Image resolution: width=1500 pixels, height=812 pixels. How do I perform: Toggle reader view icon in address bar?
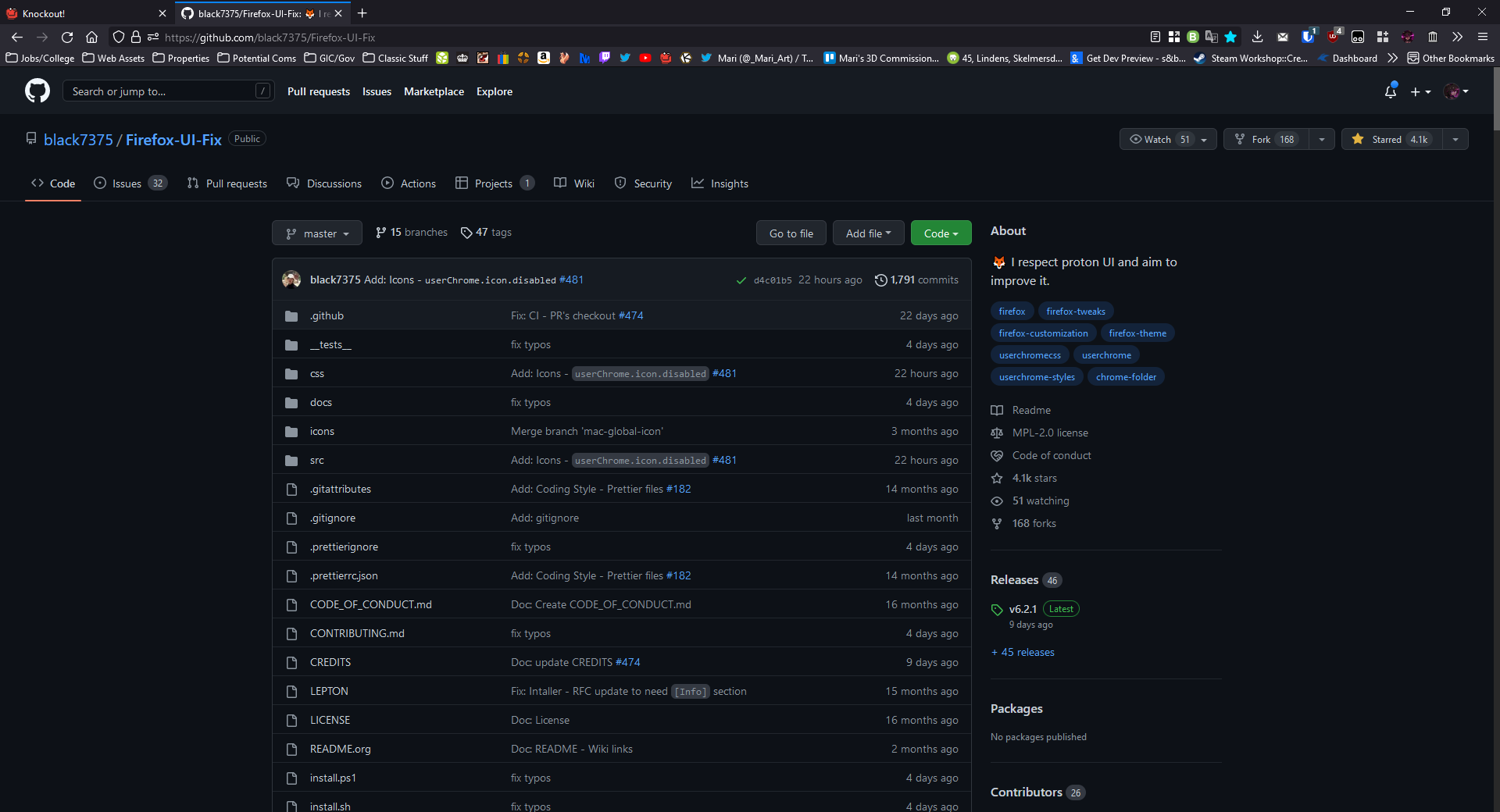coord(1155,37)
